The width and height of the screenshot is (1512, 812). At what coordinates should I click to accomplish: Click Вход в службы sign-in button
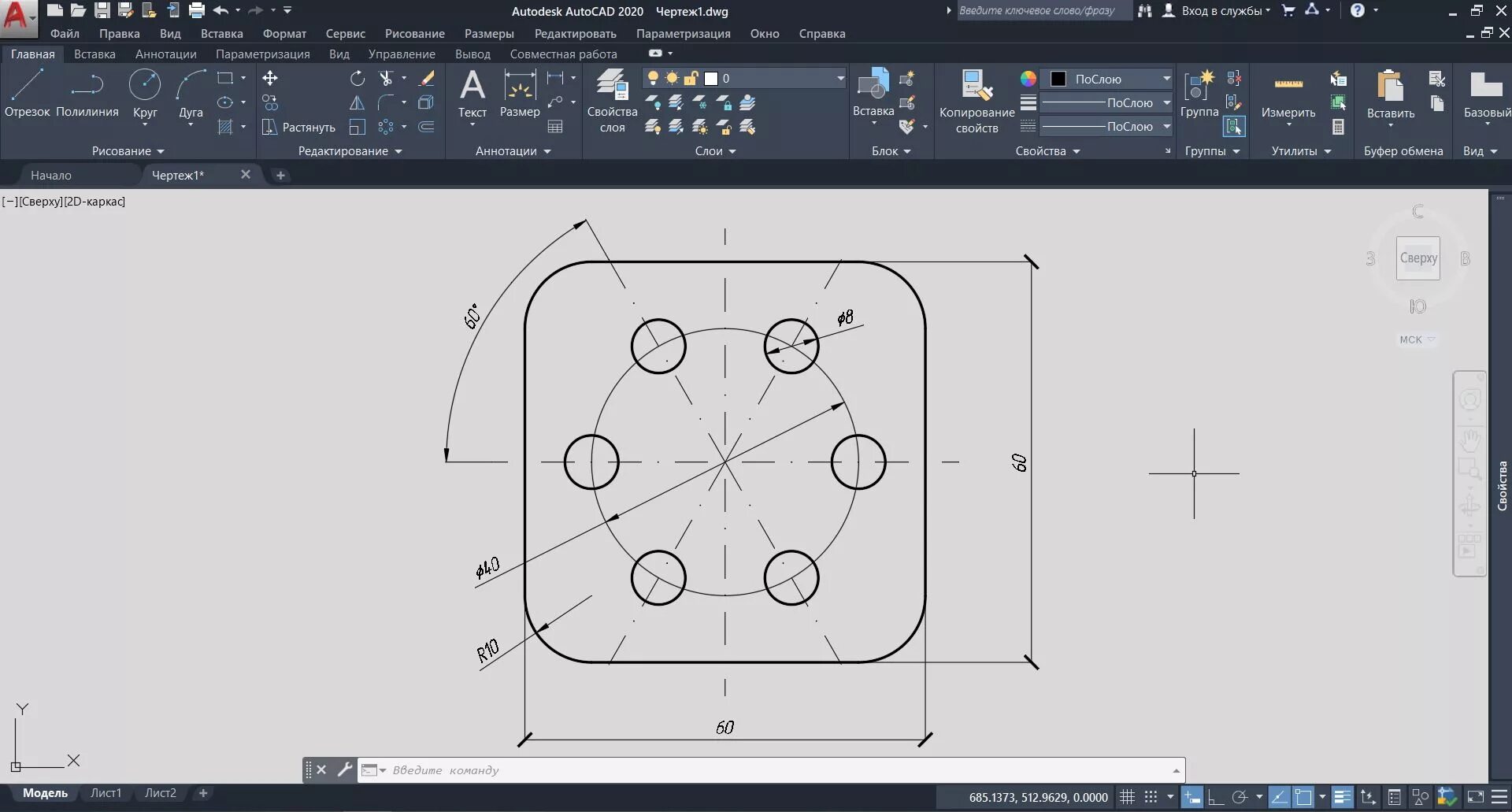1217,10
